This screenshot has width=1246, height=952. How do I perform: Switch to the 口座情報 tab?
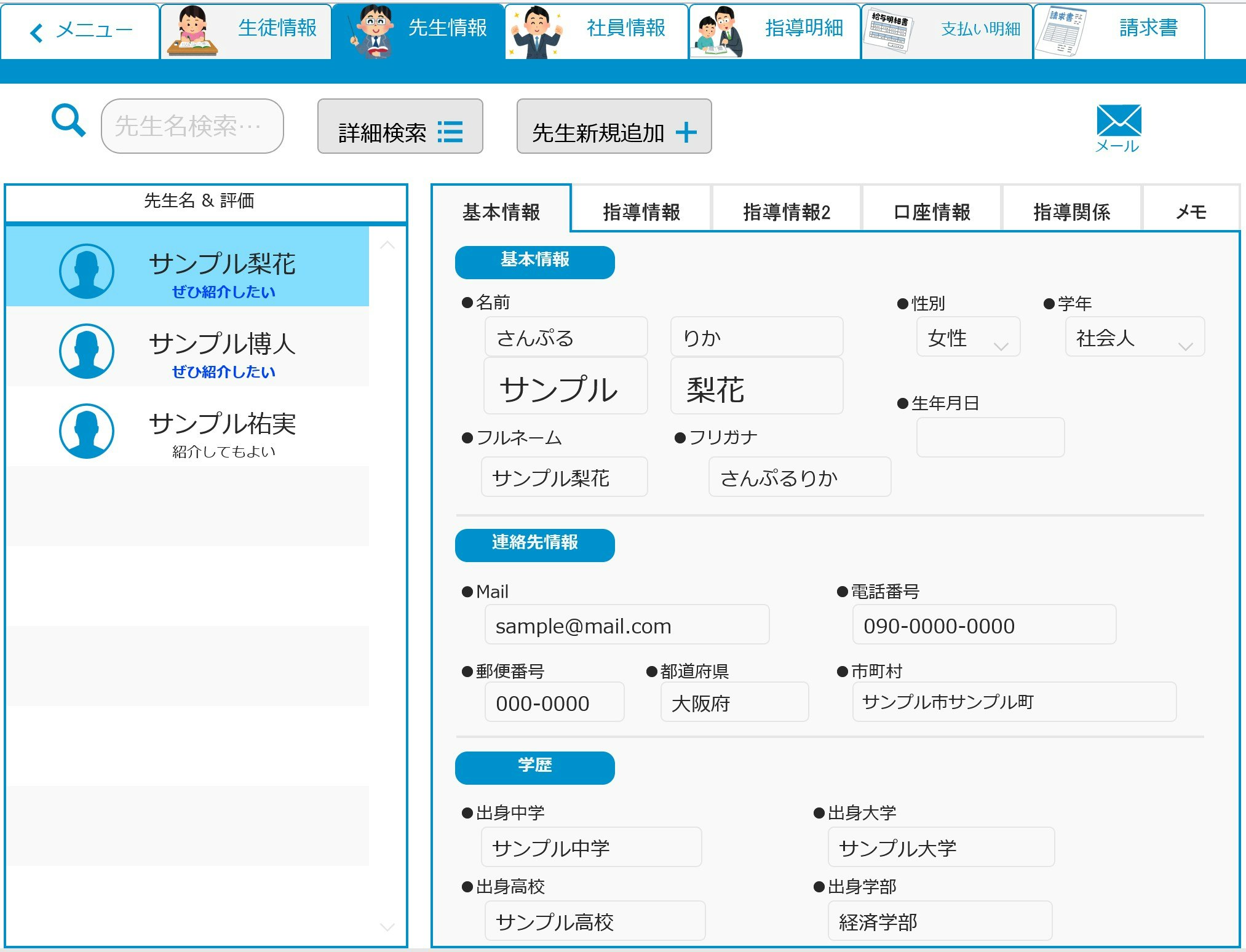click(x=931, y=212)
